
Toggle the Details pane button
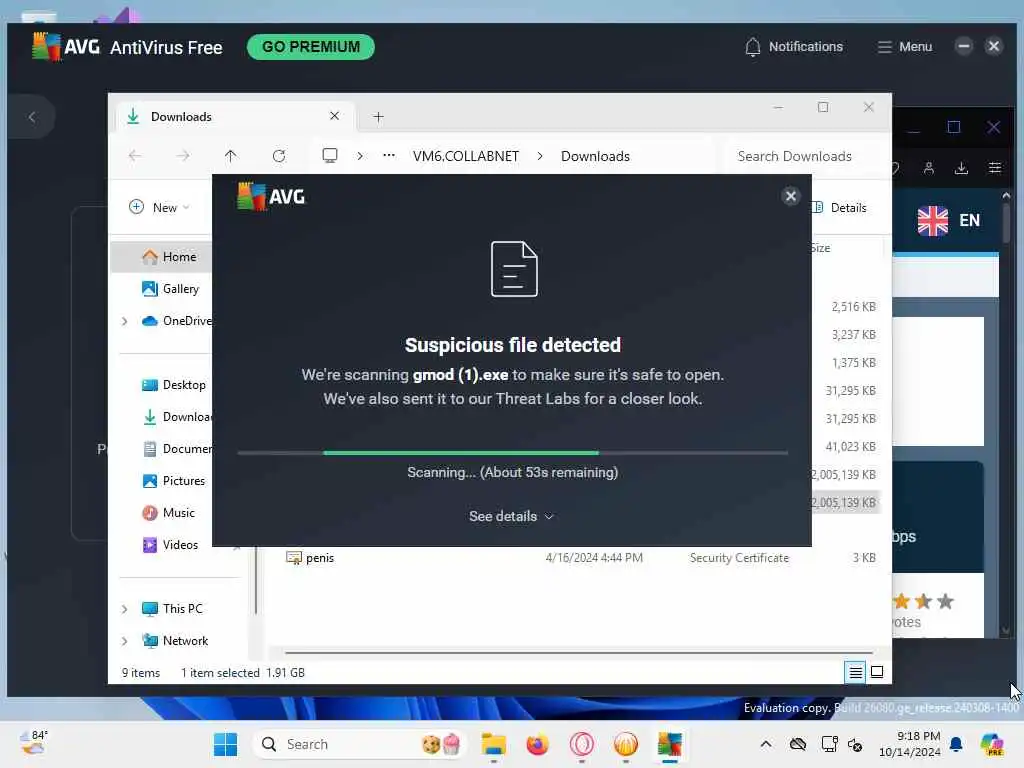[840, 207]
